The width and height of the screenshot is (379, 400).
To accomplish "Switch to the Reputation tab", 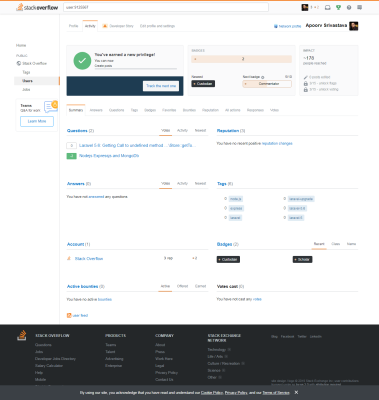I will click(x=210, y=110).
